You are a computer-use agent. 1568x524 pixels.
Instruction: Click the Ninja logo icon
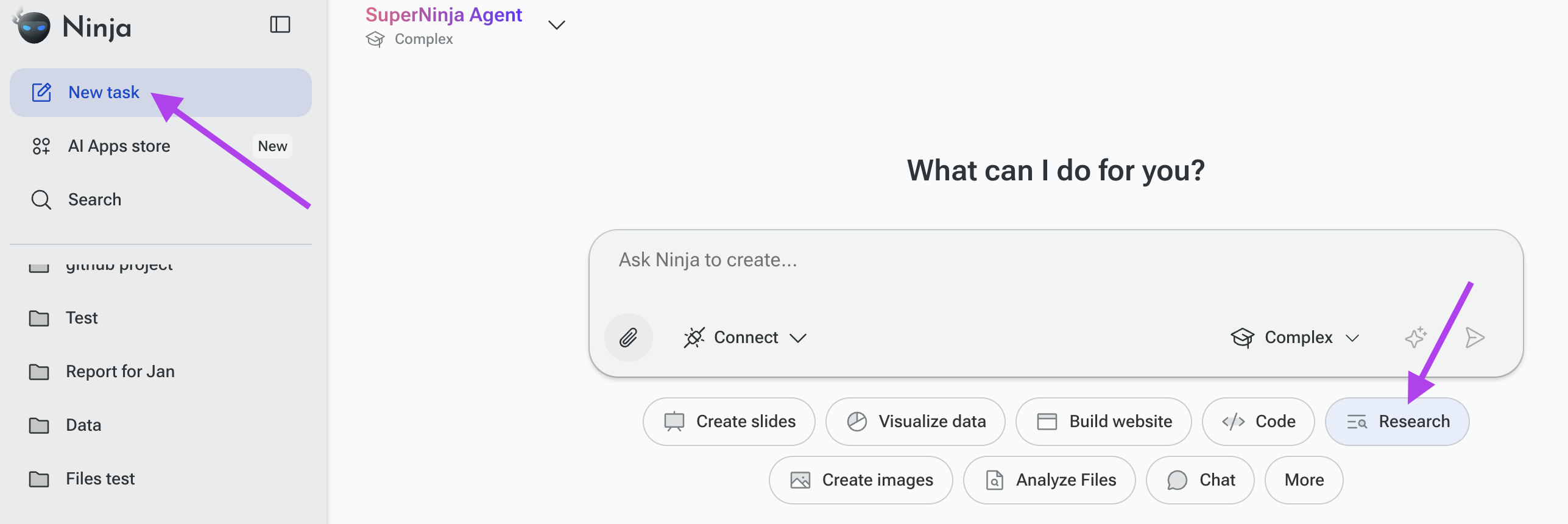(x=32, y=26)
